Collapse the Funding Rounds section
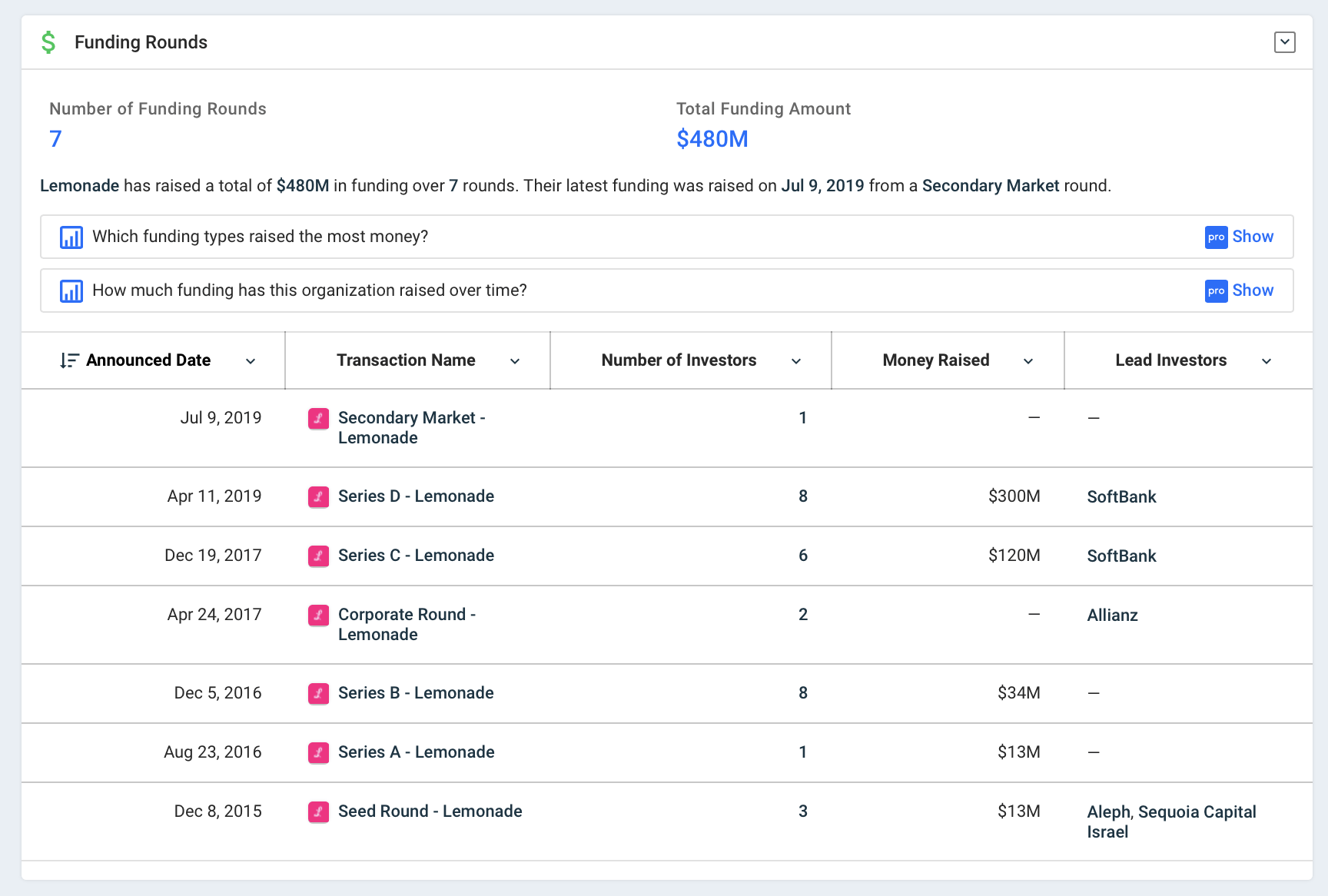1328x896 pixels. tap(1284, 42)
